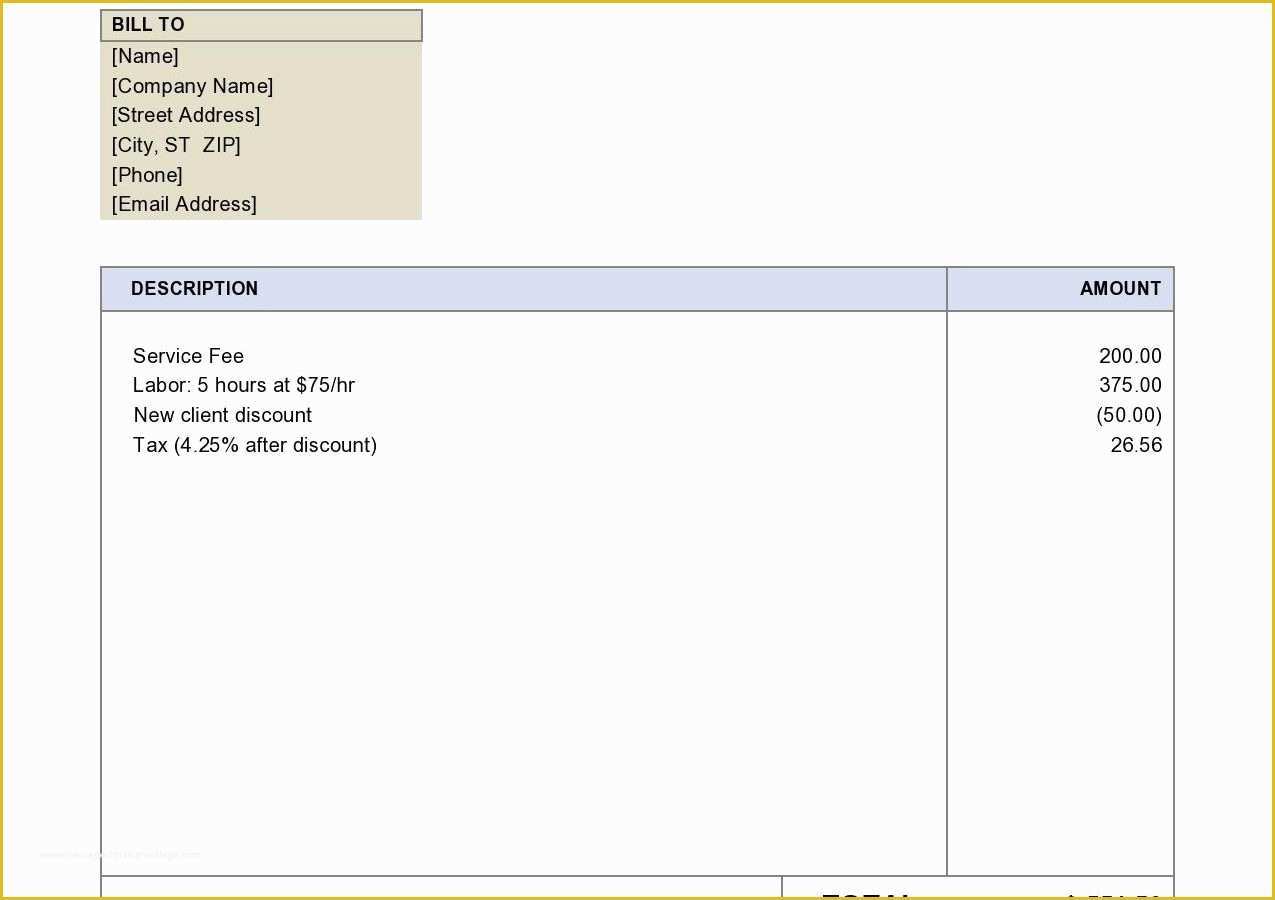
Task: Select the New client discount line
Action: [222, 415]
